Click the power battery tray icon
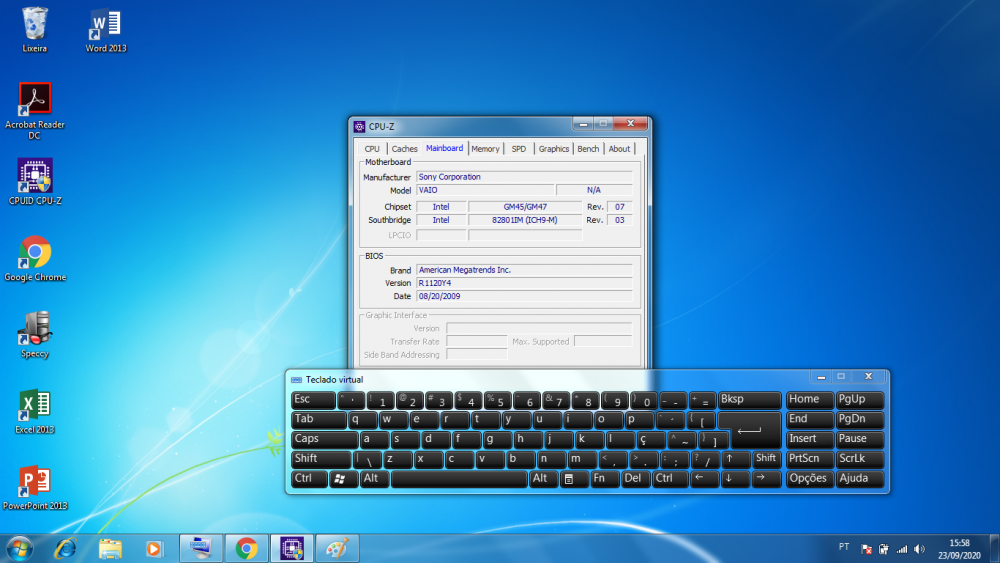1000x563 pixels. pos(884,548)
